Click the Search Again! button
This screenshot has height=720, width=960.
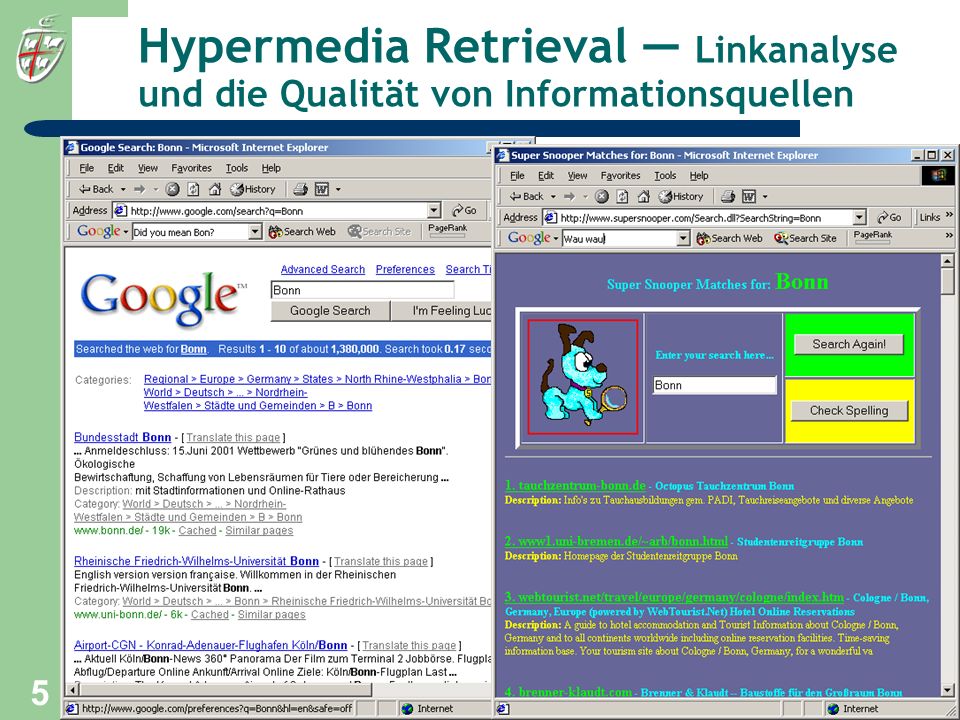coord(849,344)
